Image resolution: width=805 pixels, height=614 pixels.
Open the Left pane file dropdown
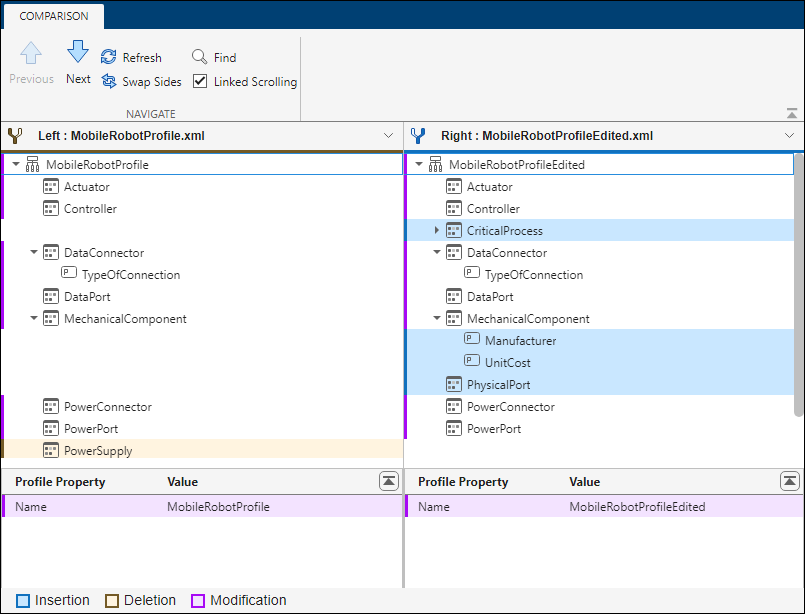point(389,135)
